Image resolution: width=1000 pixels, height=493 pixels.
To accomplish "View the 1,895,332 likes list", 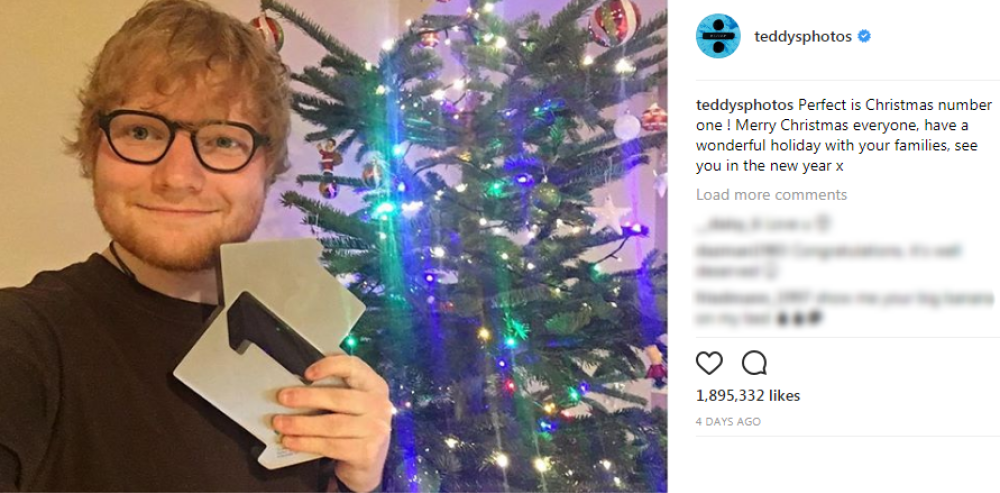I will [x=747, y=396].
